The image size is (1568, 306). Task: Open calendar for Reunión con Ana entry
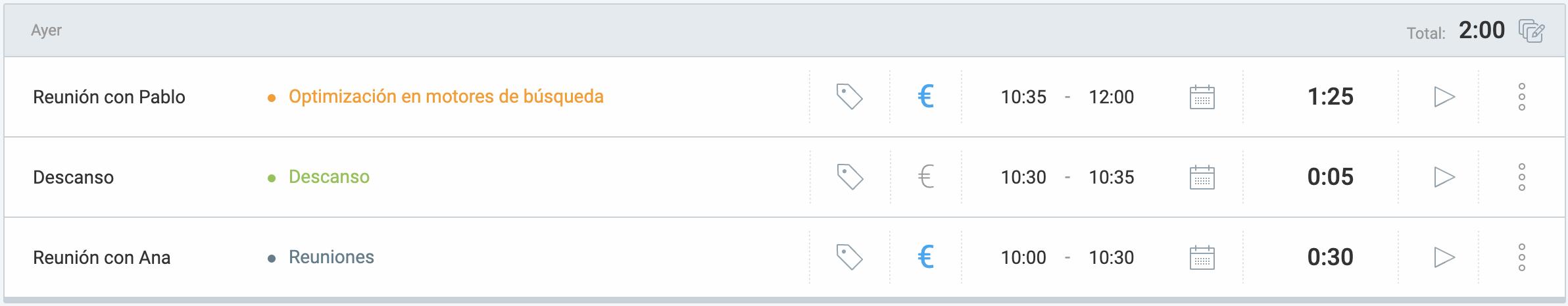(1202, 257)
